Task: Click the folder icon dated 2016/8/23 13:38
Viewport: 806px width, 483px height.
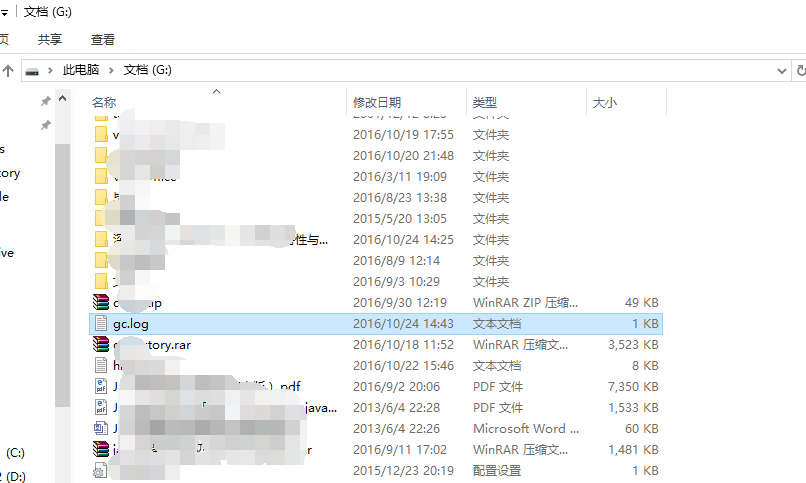Action: pyautogui.click(x=101, y=197)
